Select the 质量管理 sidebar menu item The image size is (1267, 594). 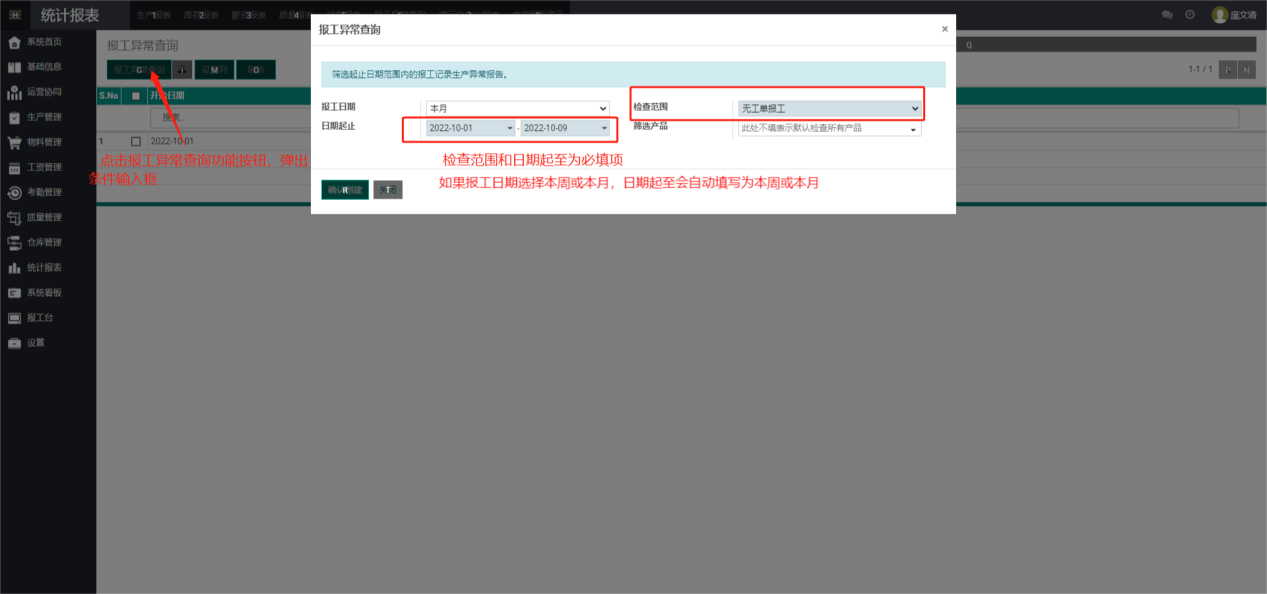pyautogui.click(x=44, y=217)
